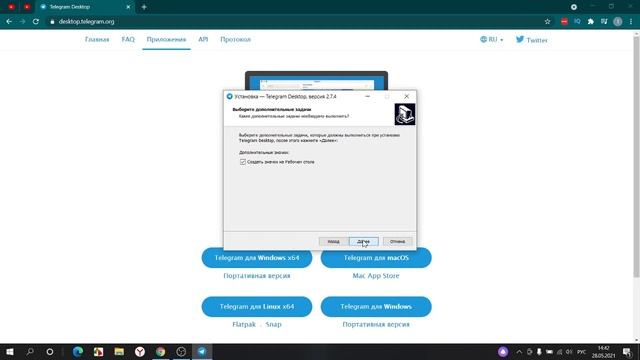Open the notification center icon
This screenshot has width=640, height=360.
[627, 351]
